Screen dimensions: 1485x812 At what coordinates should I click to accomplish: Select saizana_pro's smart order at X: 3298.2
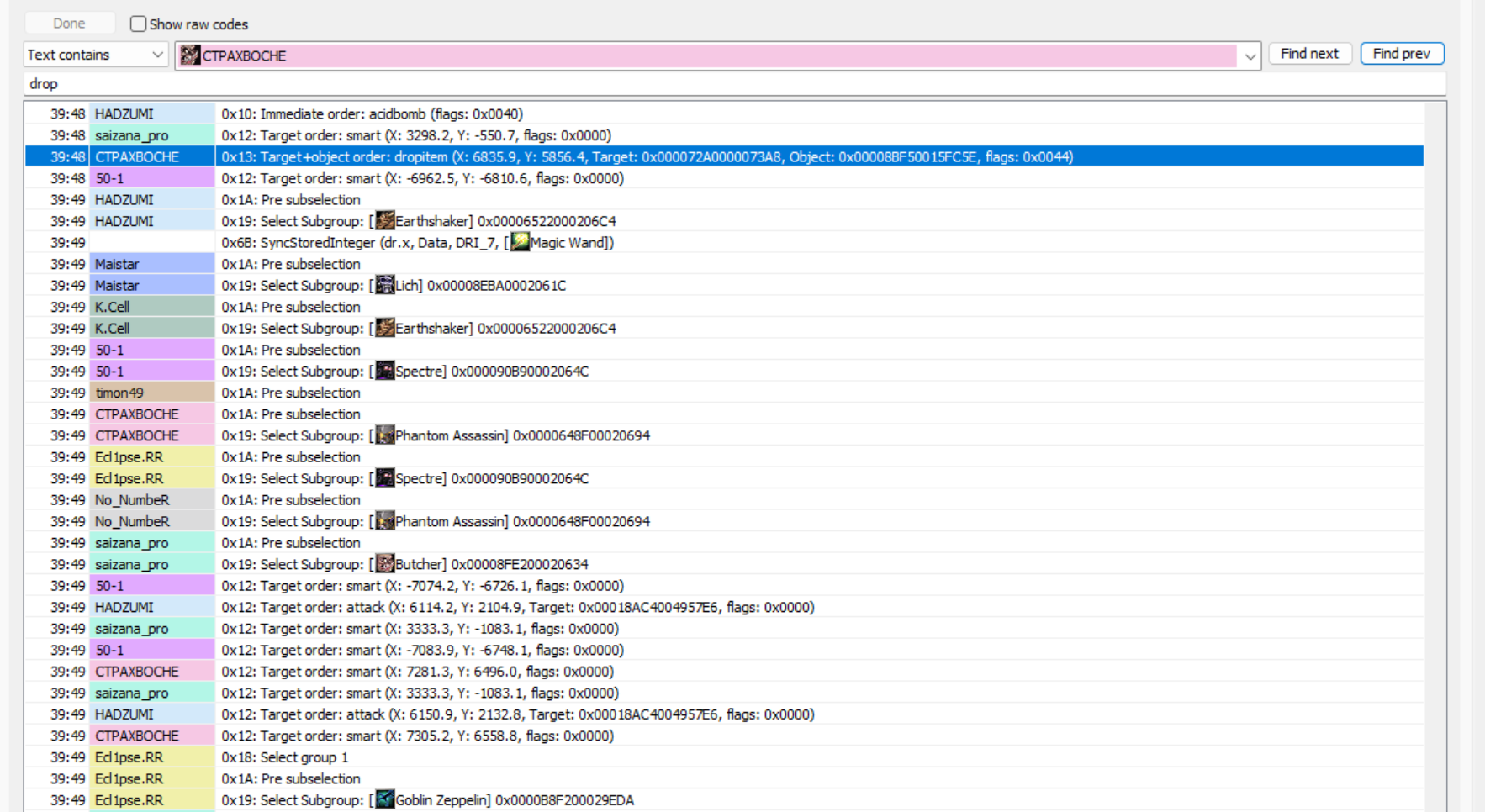pyautogui.click(x=724, y=135)
